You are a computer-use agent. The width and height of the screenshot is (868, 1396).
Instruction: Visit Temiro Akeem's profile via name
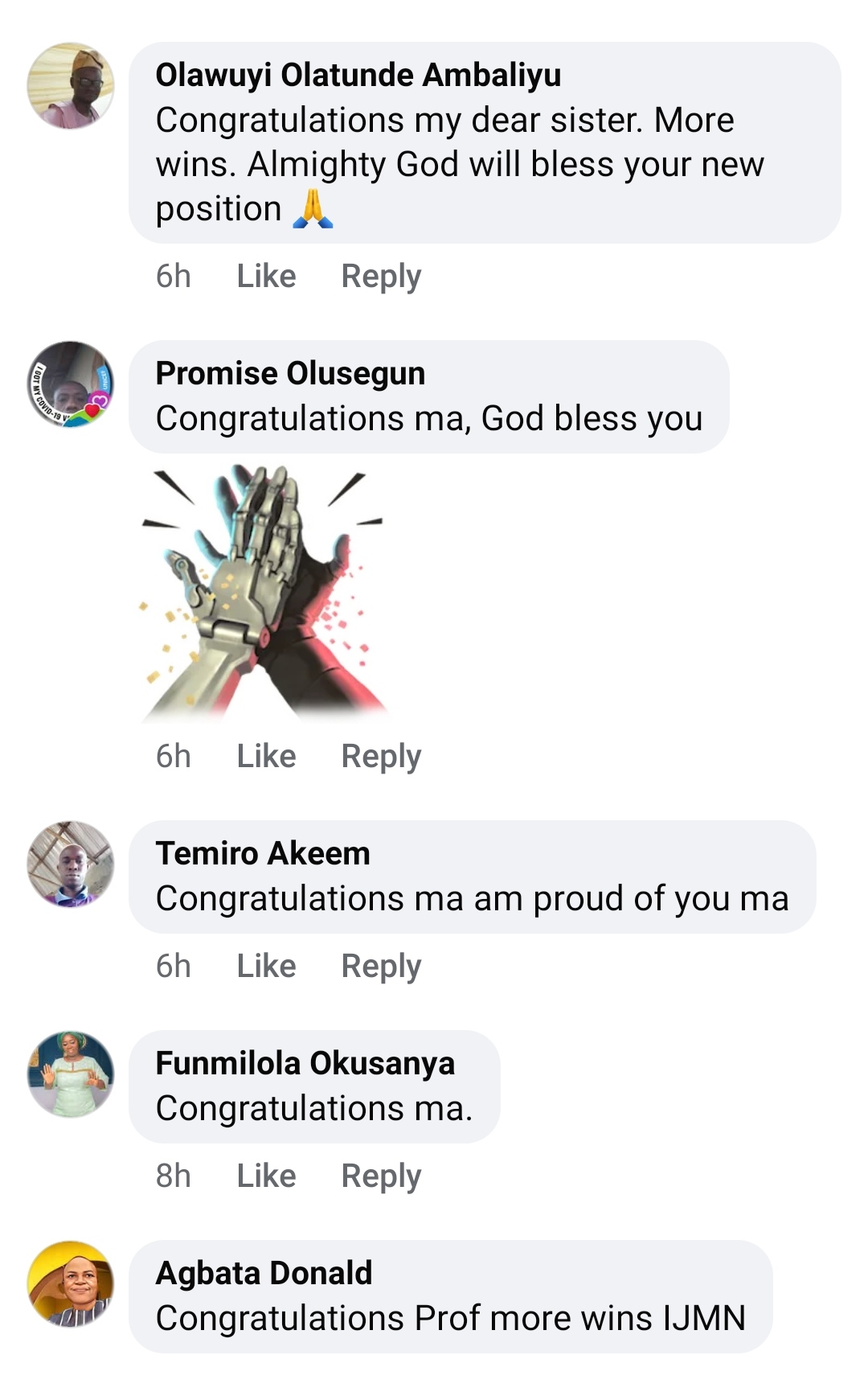[x=263, y=853]
